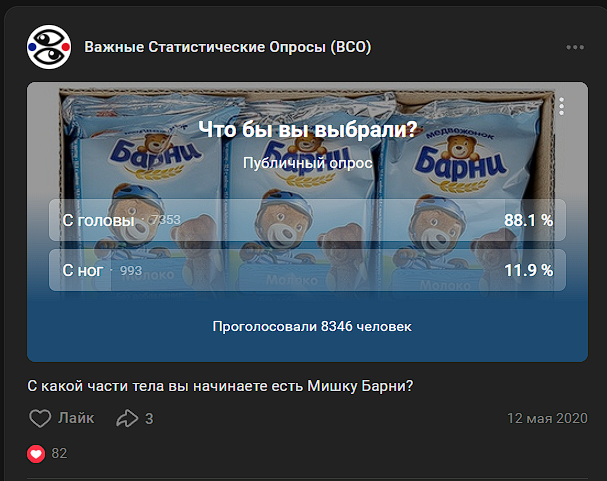Screen dimensions: 607x481
Task: Open Проголосовали 8346 человек voters link
Action: pyautogui.click(x=312, y=327)
